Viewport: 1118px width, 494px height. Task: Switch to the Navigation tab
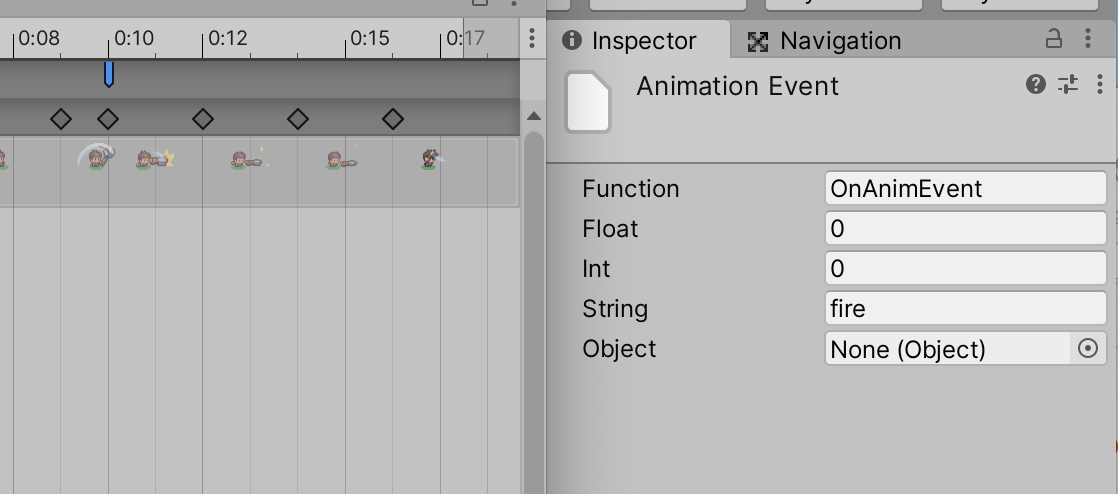click(x=824, y=41)
